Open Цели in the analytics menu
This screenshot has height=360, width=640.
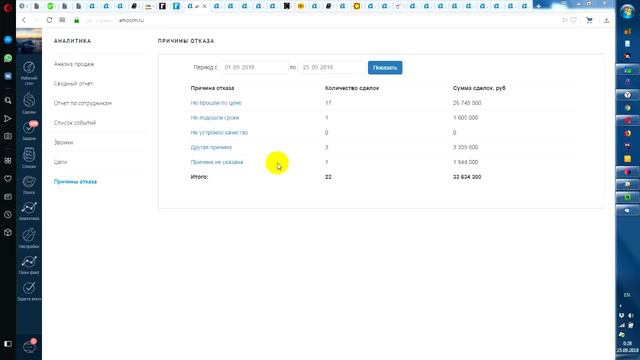click(x=60, y=162)
